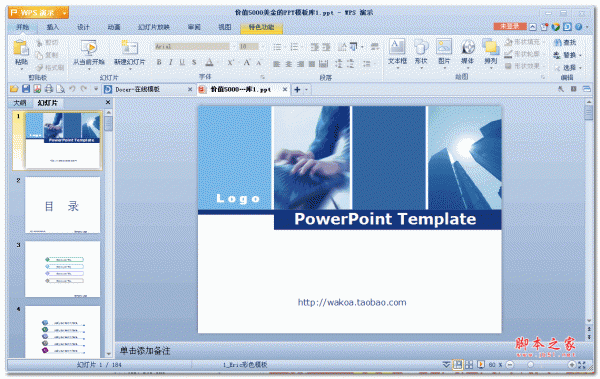
Task: Click the Help question mark icon
Action: (x=579, y=27)
